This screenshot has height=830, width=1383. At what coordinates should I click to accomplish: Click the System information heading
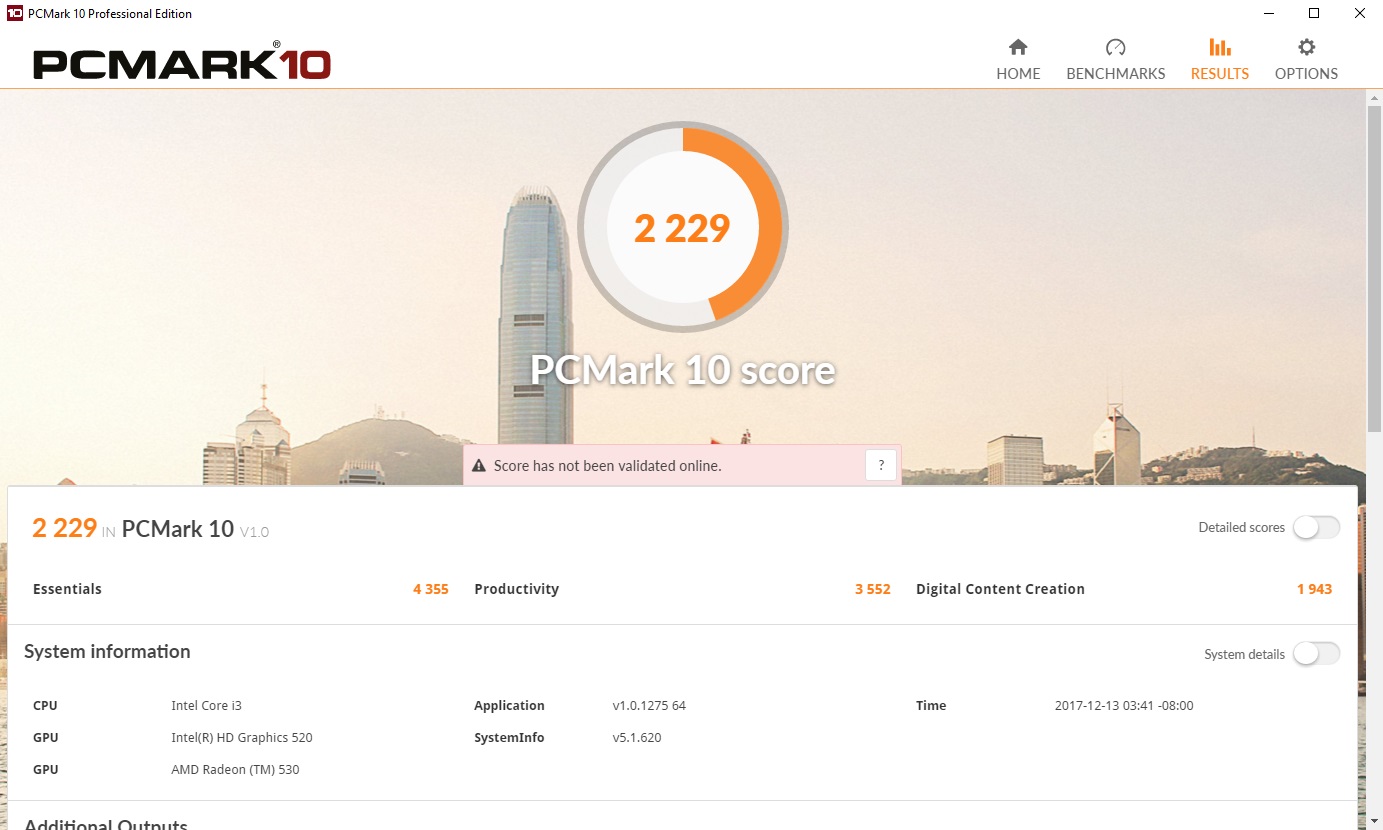point(107,651)
